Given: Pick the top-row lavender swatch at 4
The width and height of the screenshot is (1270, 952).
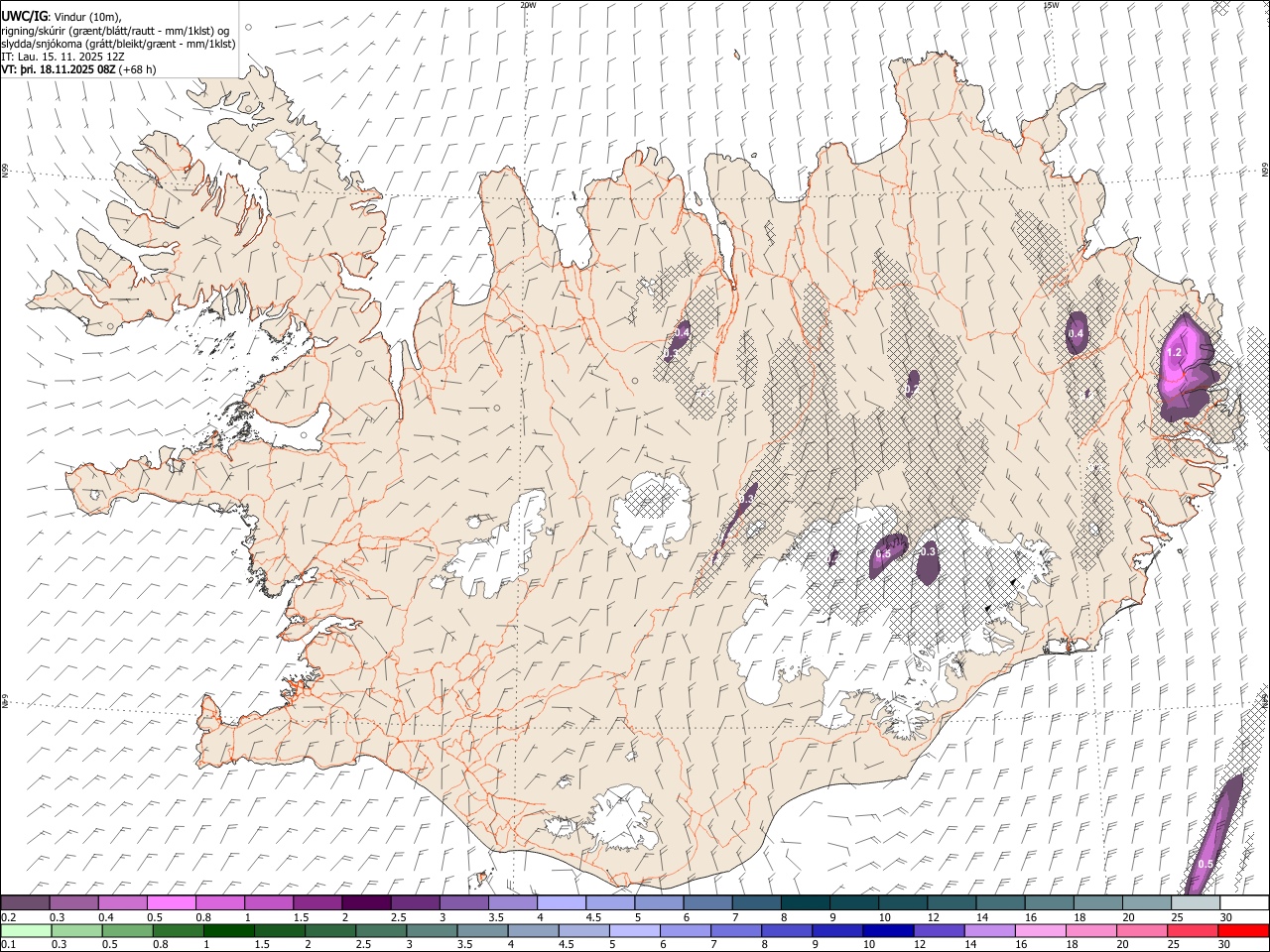Looking at the screenshot, I should coord(561,903).
